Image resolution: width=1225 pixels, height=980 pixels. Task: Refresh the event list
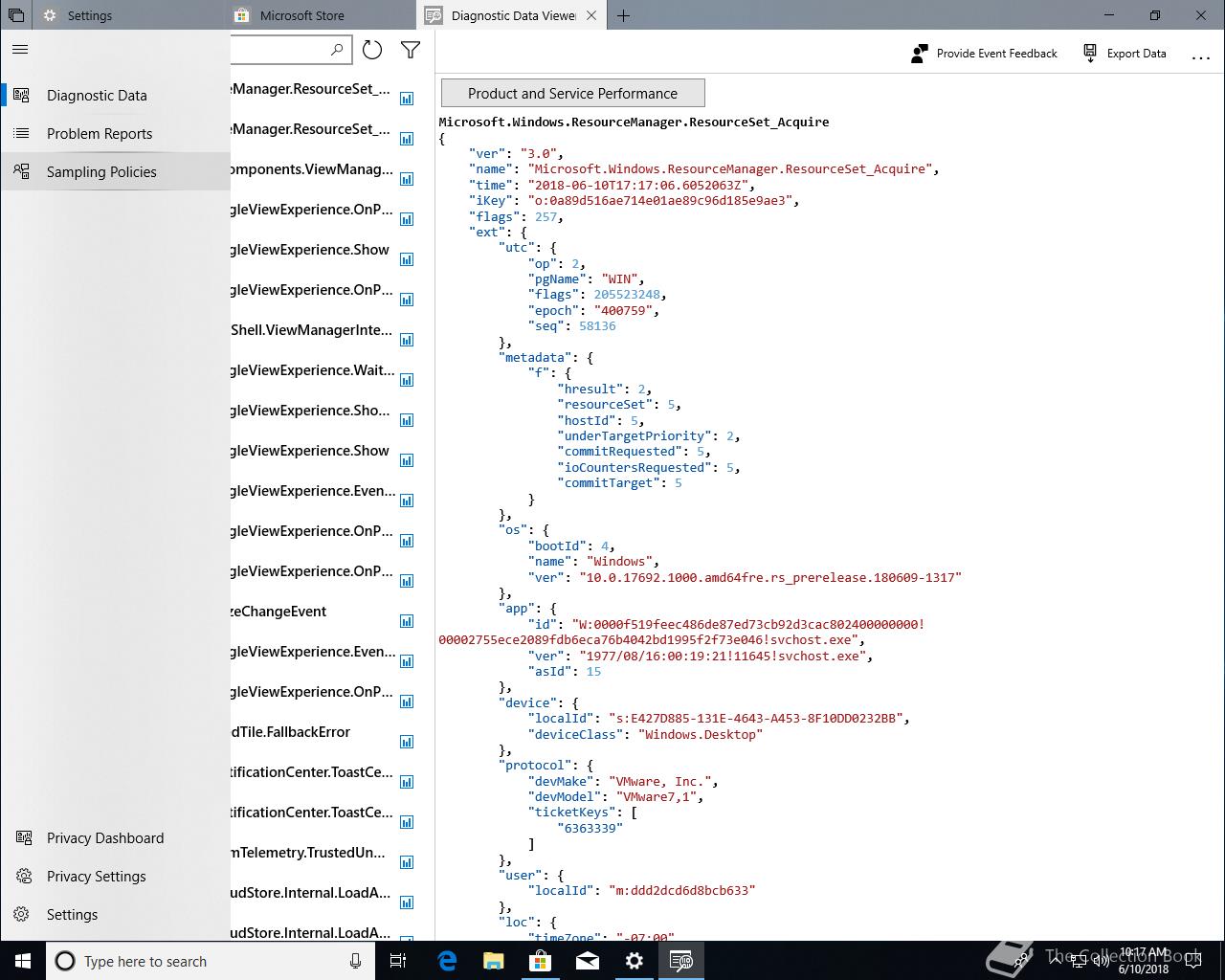[372, 50]
